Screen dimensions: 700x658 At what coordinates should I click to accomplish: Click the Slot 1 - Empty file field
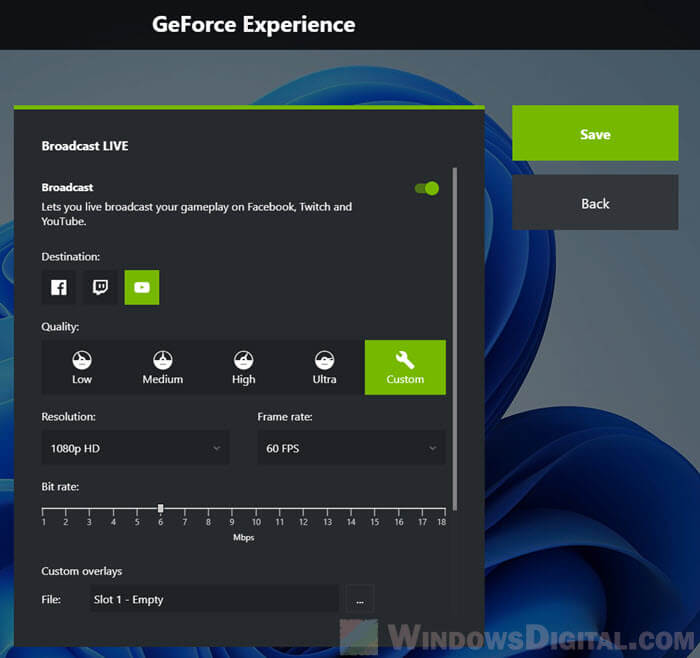pos(214,599)
